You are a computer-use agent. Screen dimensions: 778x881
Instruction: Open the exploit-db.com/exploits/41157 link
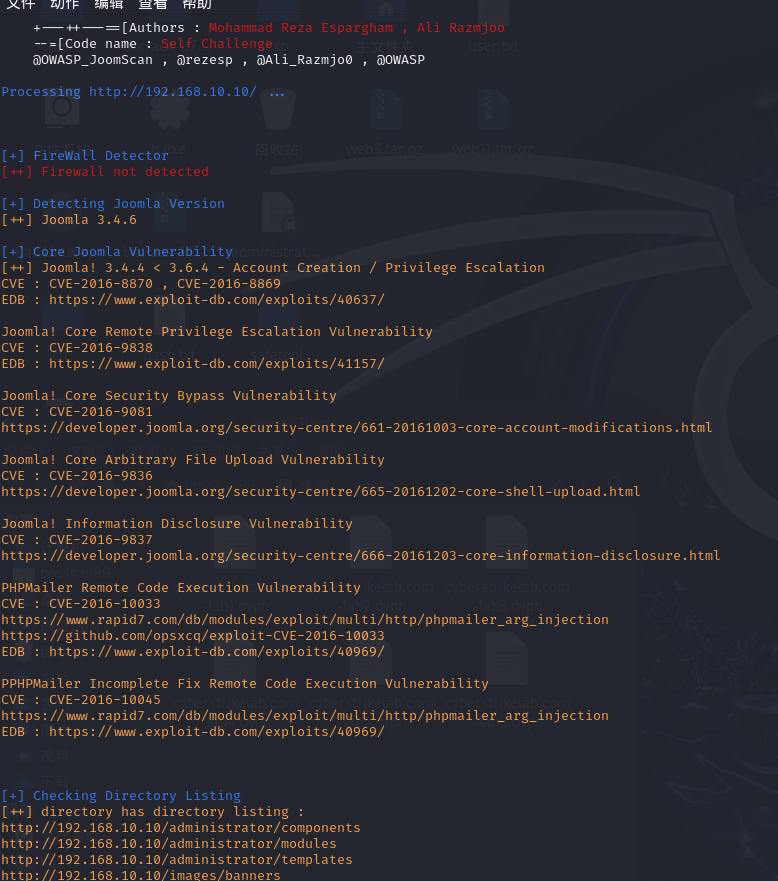(216, 364)
